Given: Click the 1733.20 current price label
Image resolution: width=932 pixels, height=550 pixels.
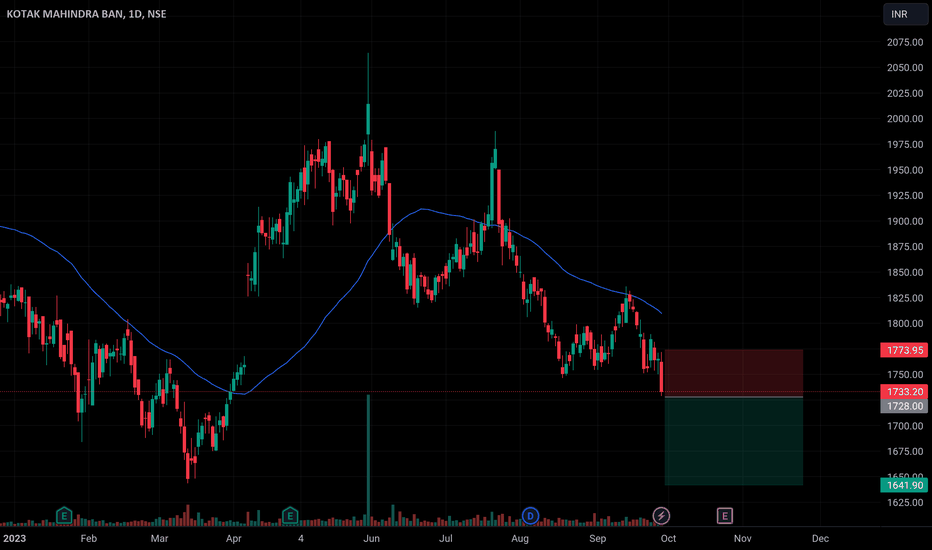Looking at the screenshot, I should tap(904, 391).
